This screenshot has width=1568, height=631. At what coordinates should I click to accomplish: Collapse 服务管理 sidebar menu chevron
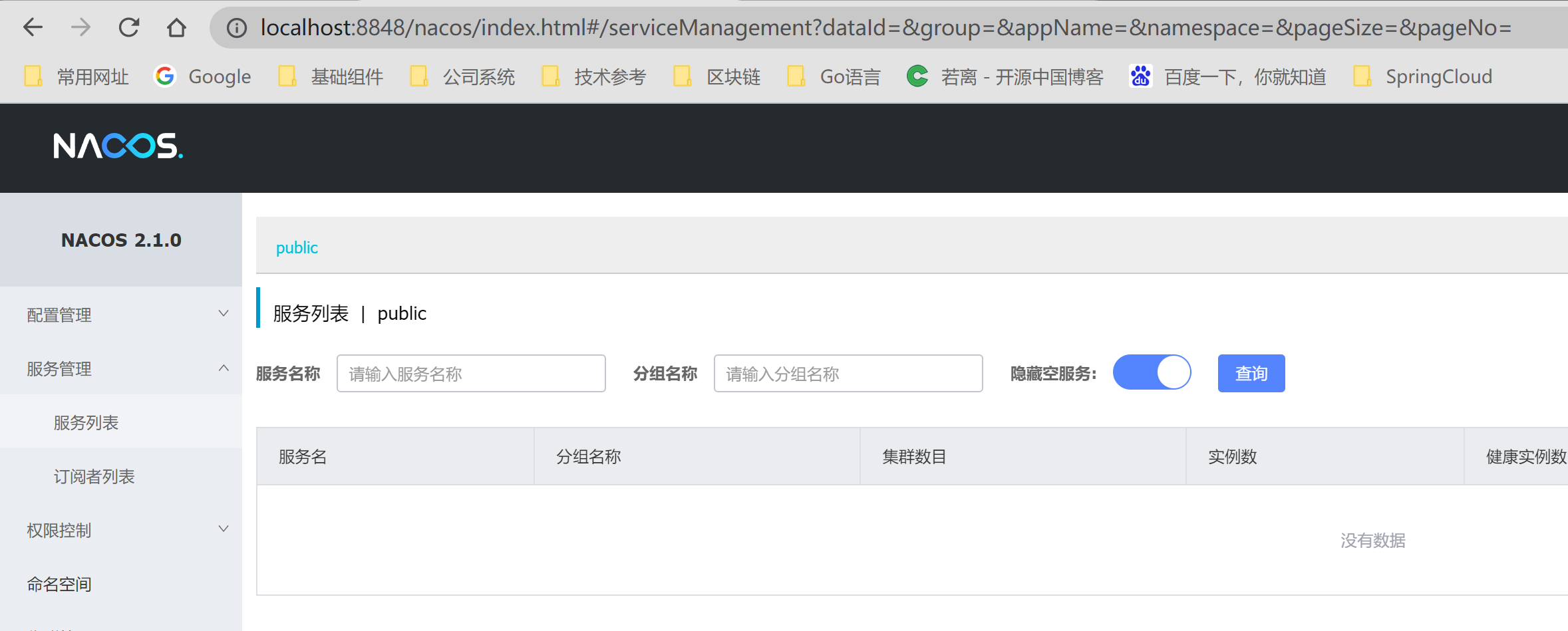click(224, 368)
